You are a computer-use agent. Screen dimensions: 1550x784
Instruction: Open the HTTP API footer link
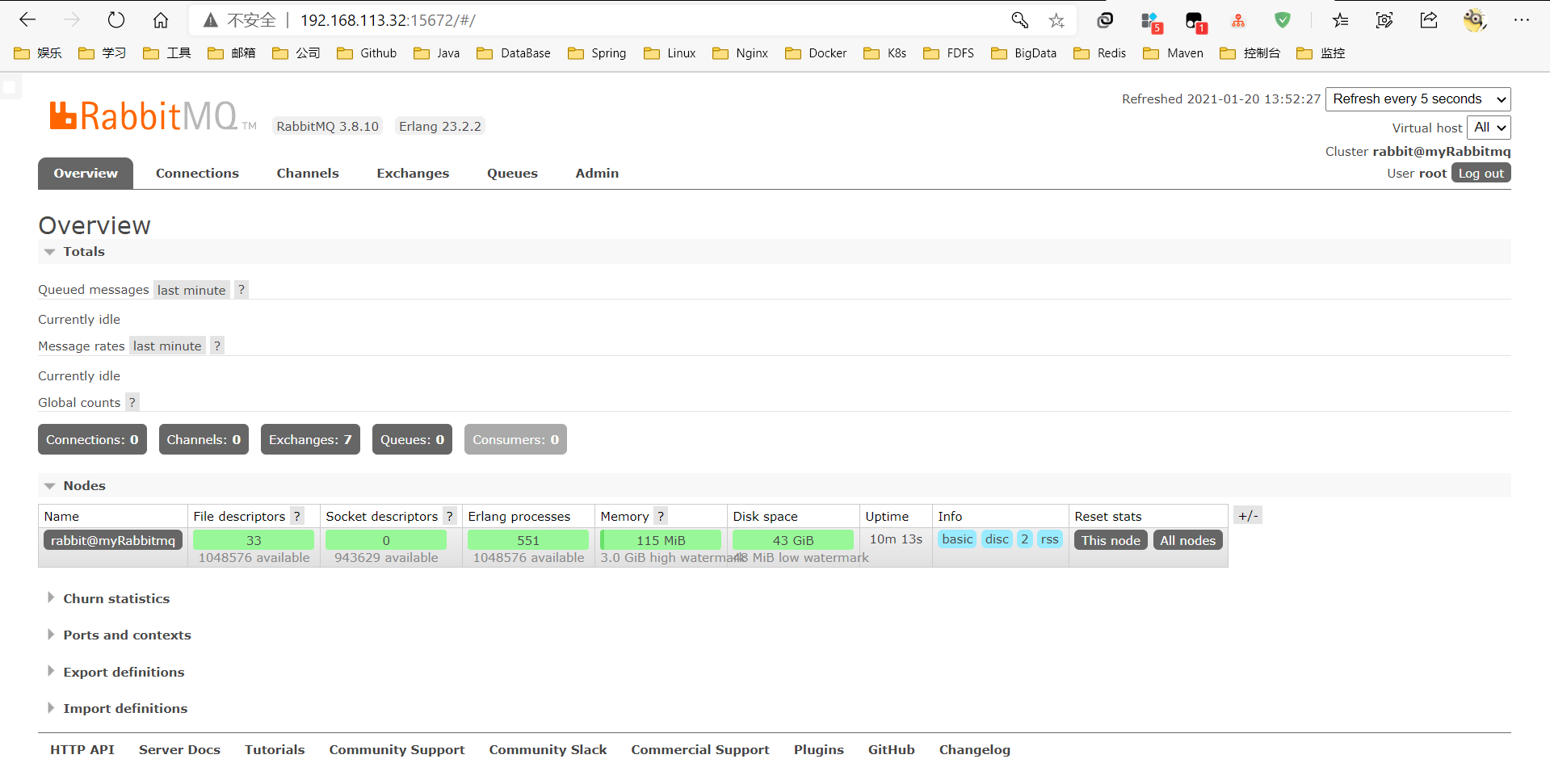pyautogui.click(x=82, y=750)
